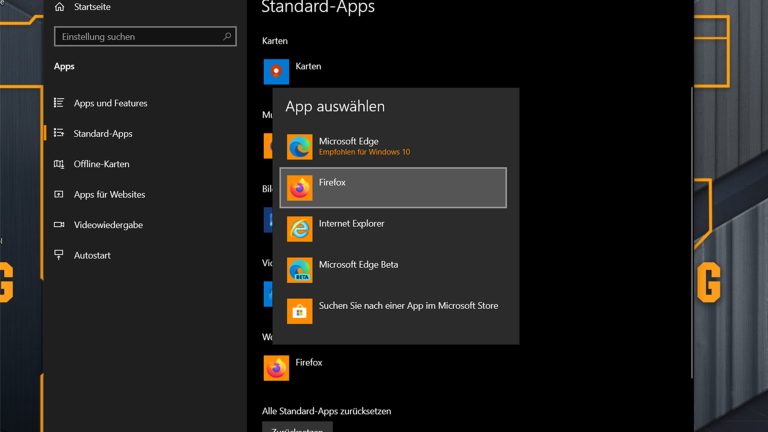Click the Internet Explorer icon
The height and width of the screenshot is (432, 768).
tap(299, 229)
